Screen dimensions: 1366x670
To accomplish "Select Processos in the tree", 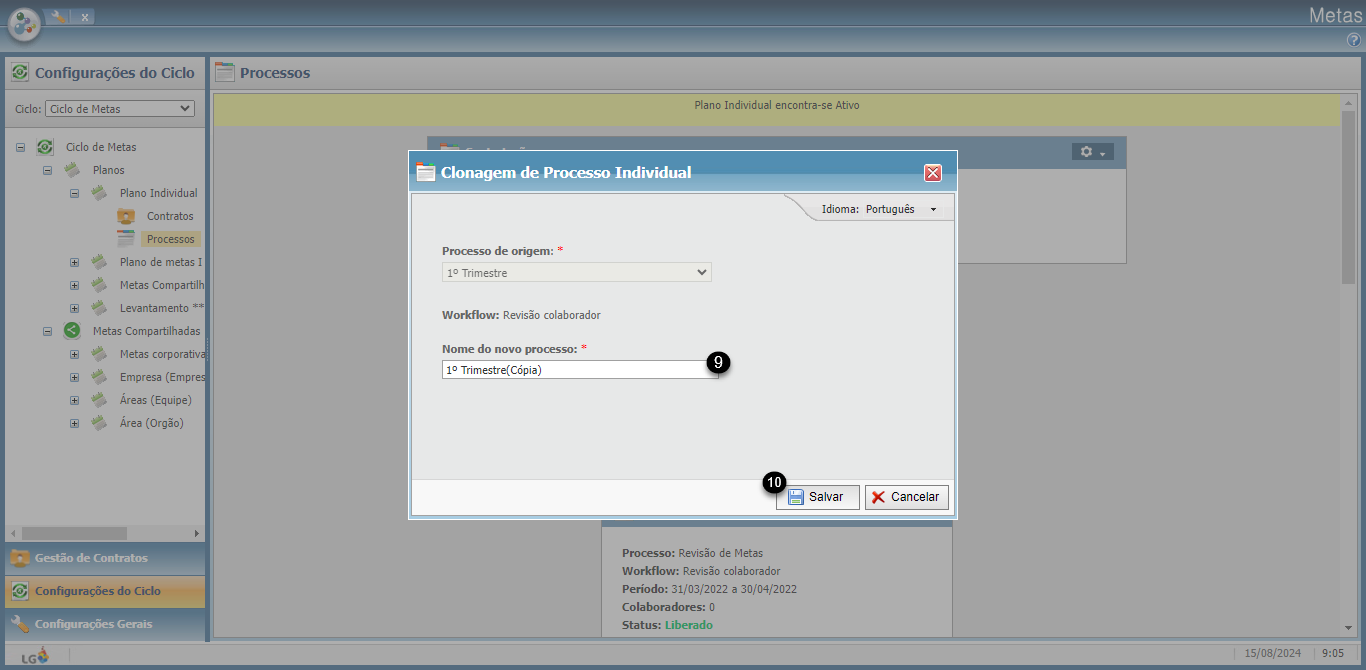I will 170,239.
